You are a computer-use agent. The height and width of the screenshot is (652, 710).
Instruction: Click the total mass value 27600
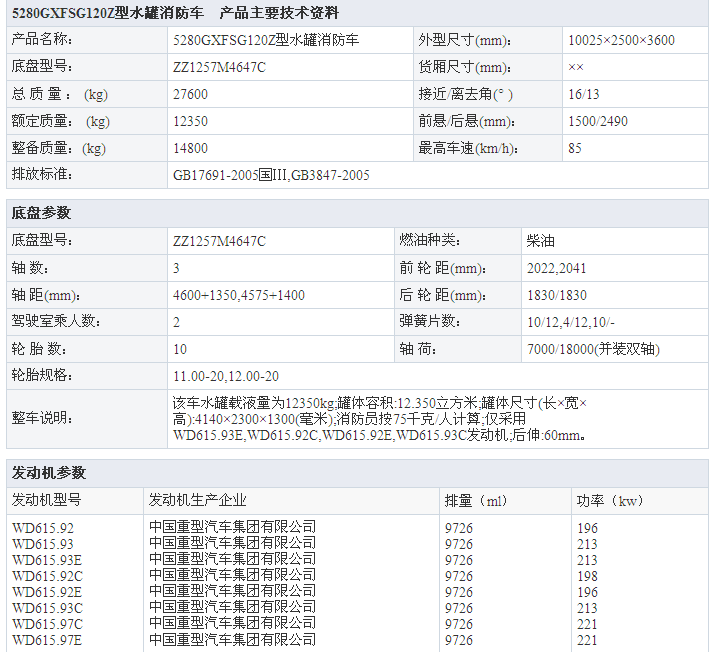pyautogui.click(x=190, y=95)
